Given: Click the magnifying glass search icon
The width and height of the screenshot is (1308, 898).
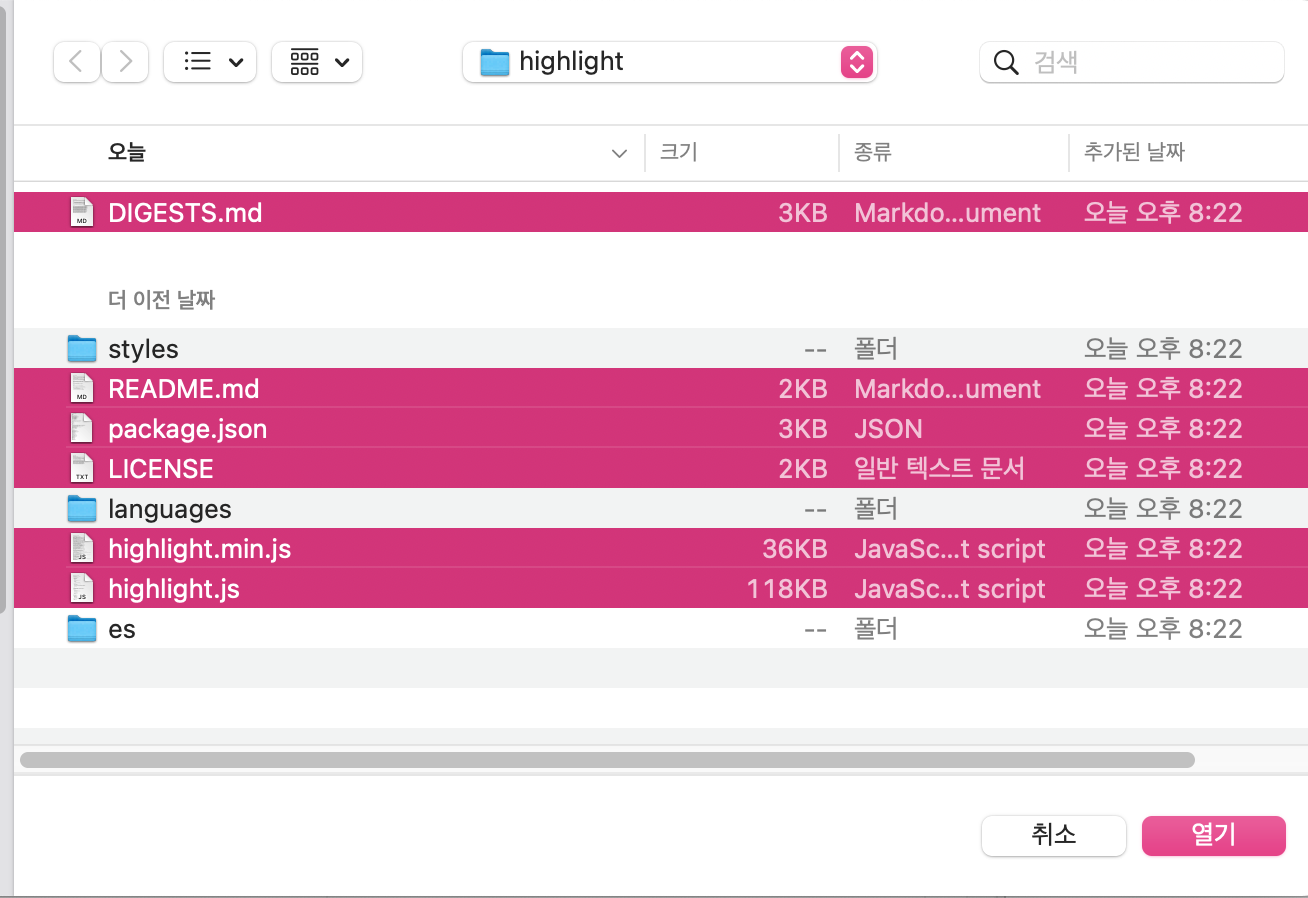Looking at the screenshot, I should pos(1006,62).
